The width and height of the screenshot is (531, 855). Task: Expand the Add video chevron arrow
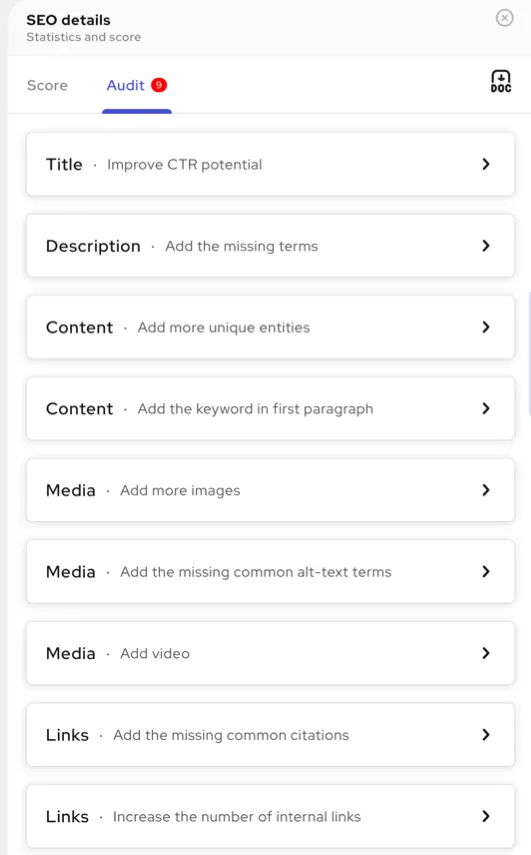486,653
